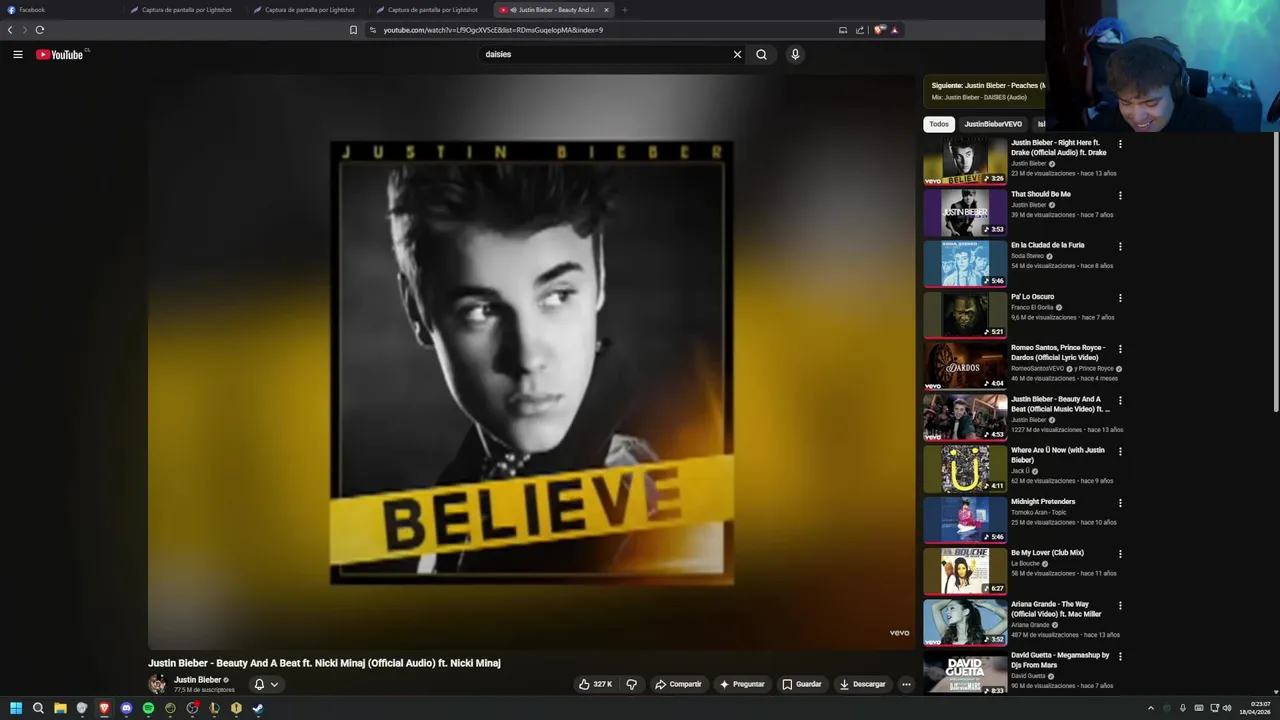The height and width of the screenshot is (720, 1280).
Task: Open Where Are Ü Now video thumbnail
Action: [x=965, y=469]
